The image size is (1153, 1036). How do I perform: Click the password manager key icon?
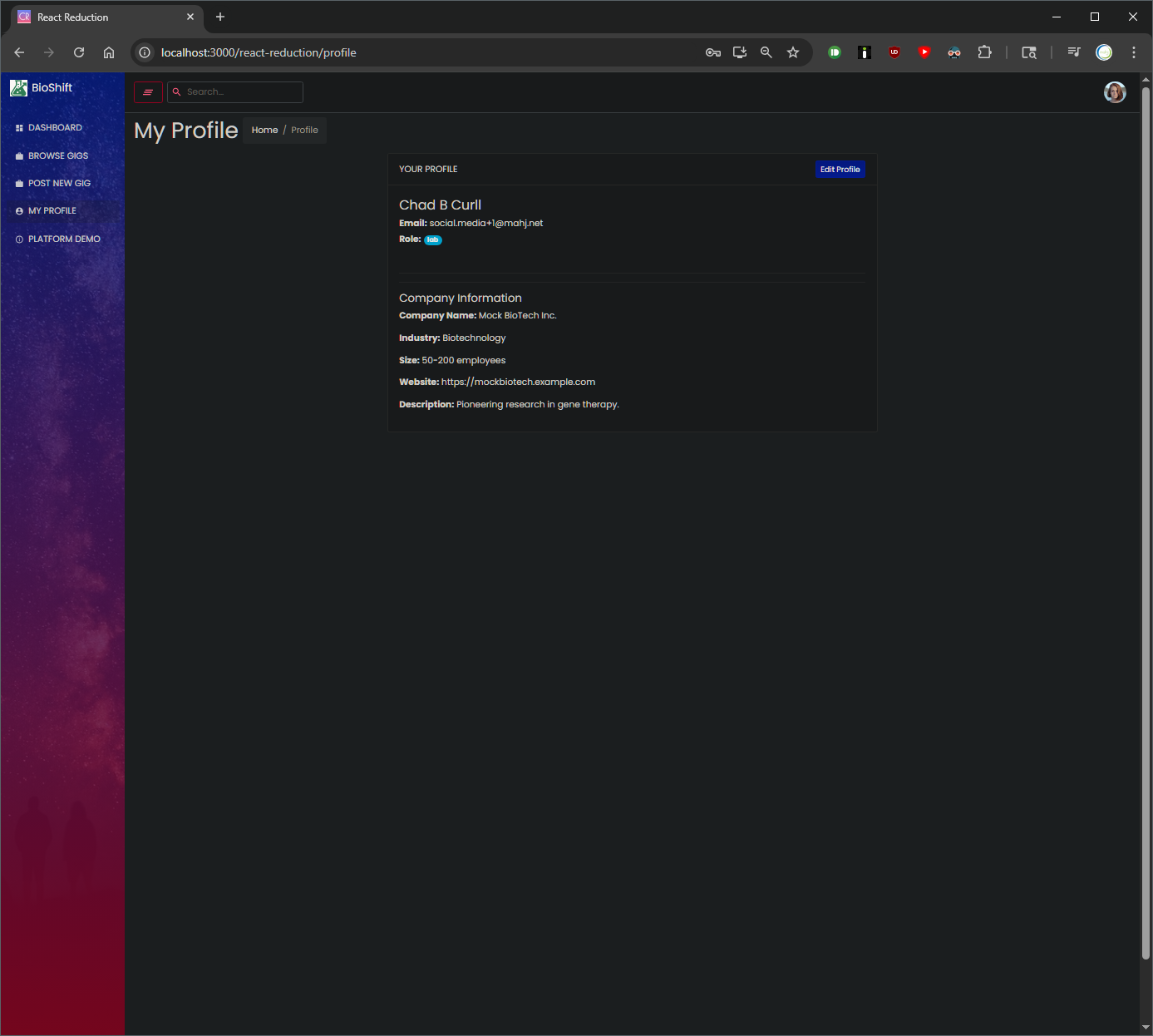[712, 52]
